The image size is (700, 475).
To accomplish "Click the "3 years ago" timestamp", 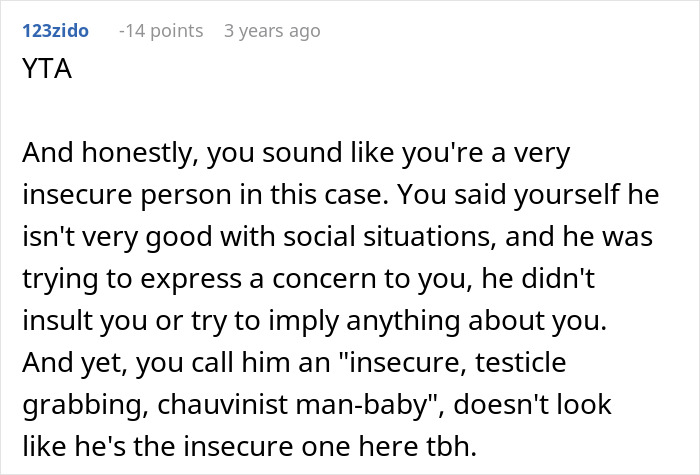I will click(x=272, y=31).
